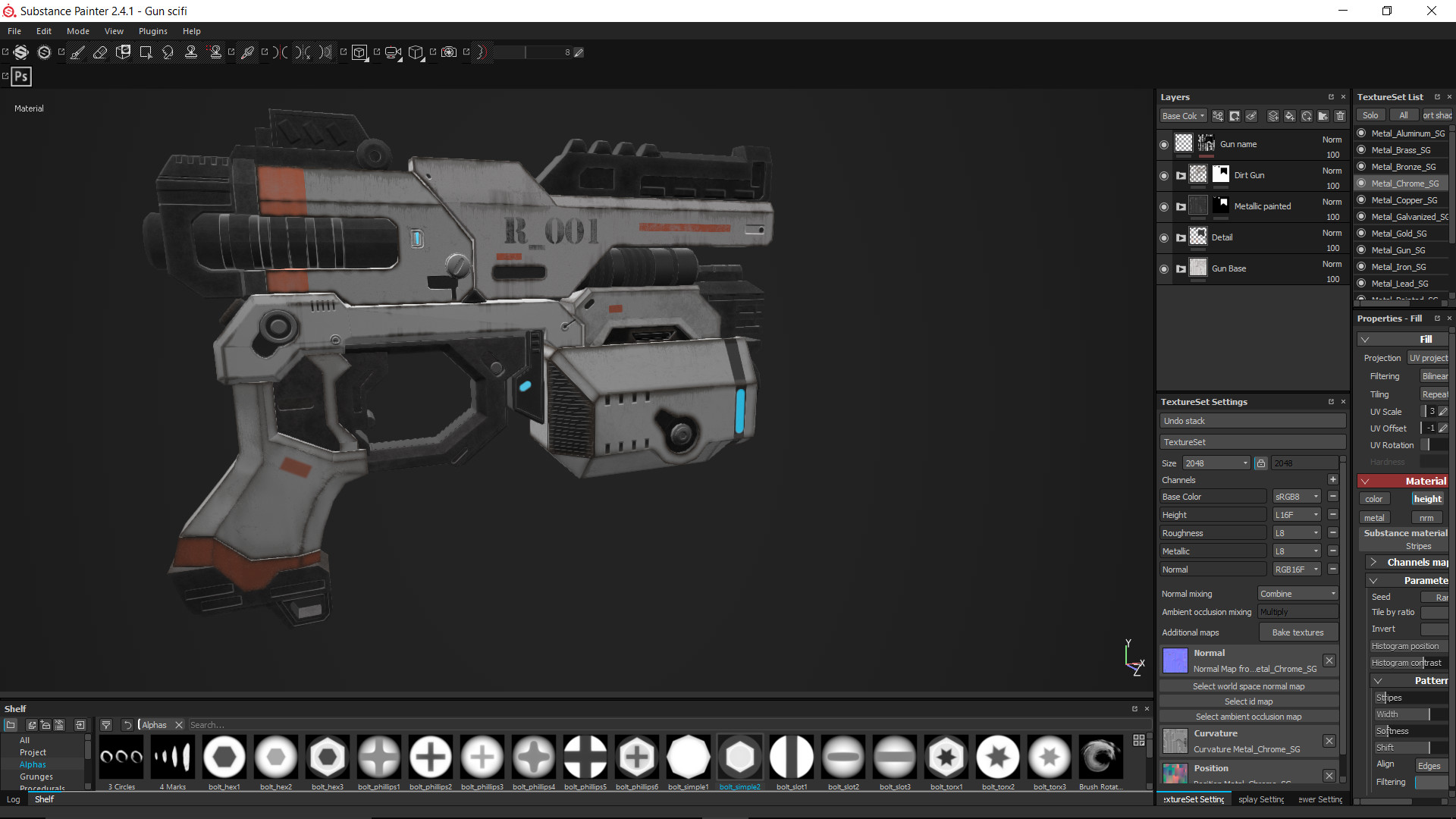1456x819 pixels.
Task: Add a new folder in Layers panel
Action: tap(1323, 115)
